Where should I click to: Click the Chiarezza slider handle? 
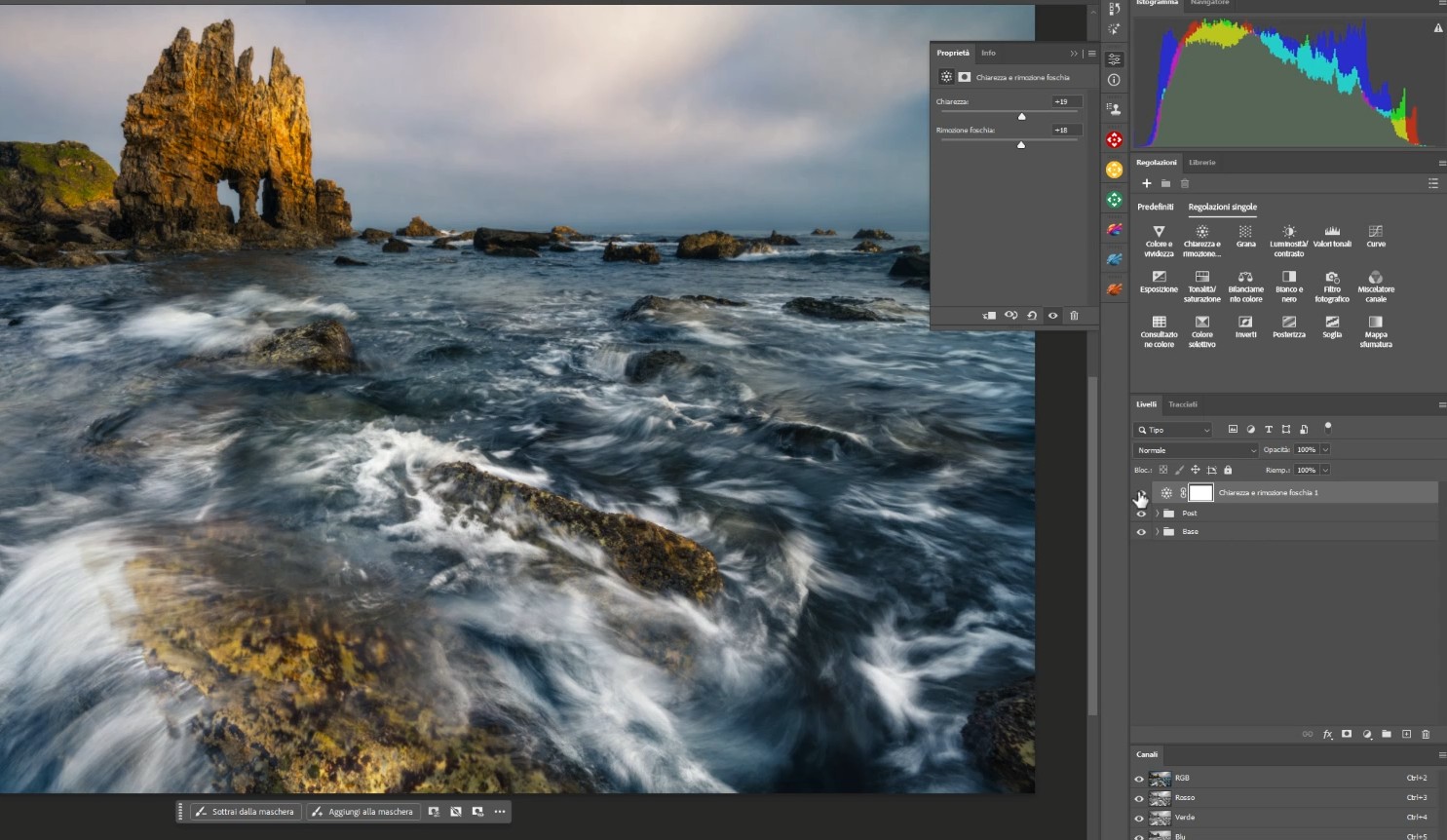click(x=1021, y=117)
